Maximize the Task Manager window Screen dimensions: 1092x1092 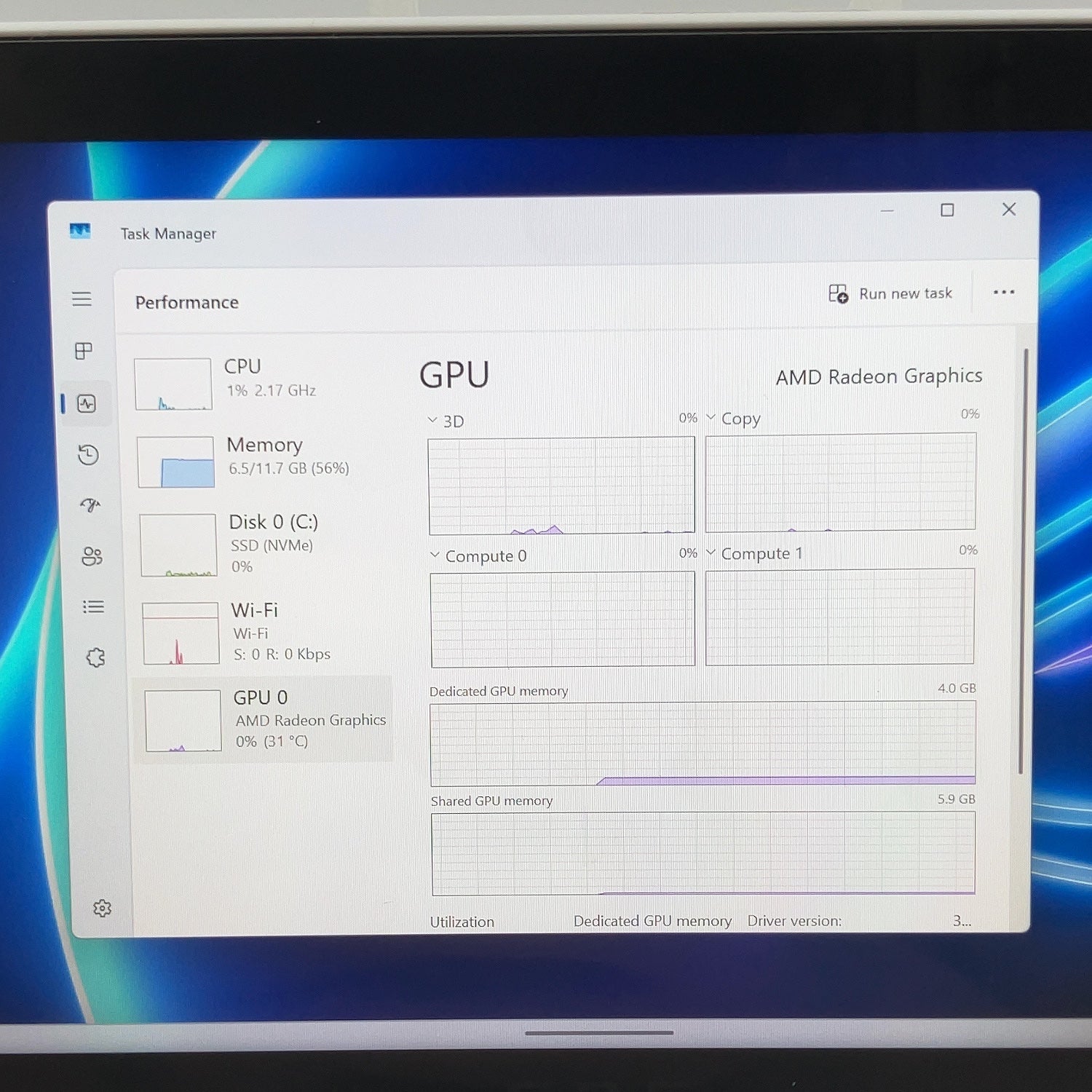(x=947, y=210)
